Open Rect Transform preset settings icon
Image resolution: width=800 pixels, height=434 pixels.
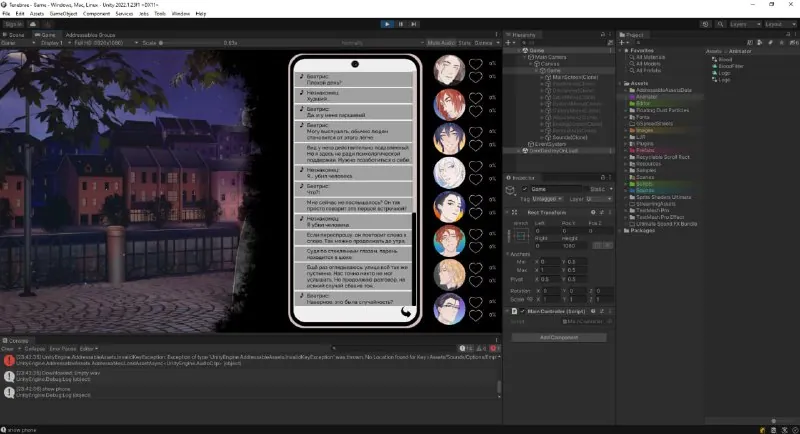(602, 212)
